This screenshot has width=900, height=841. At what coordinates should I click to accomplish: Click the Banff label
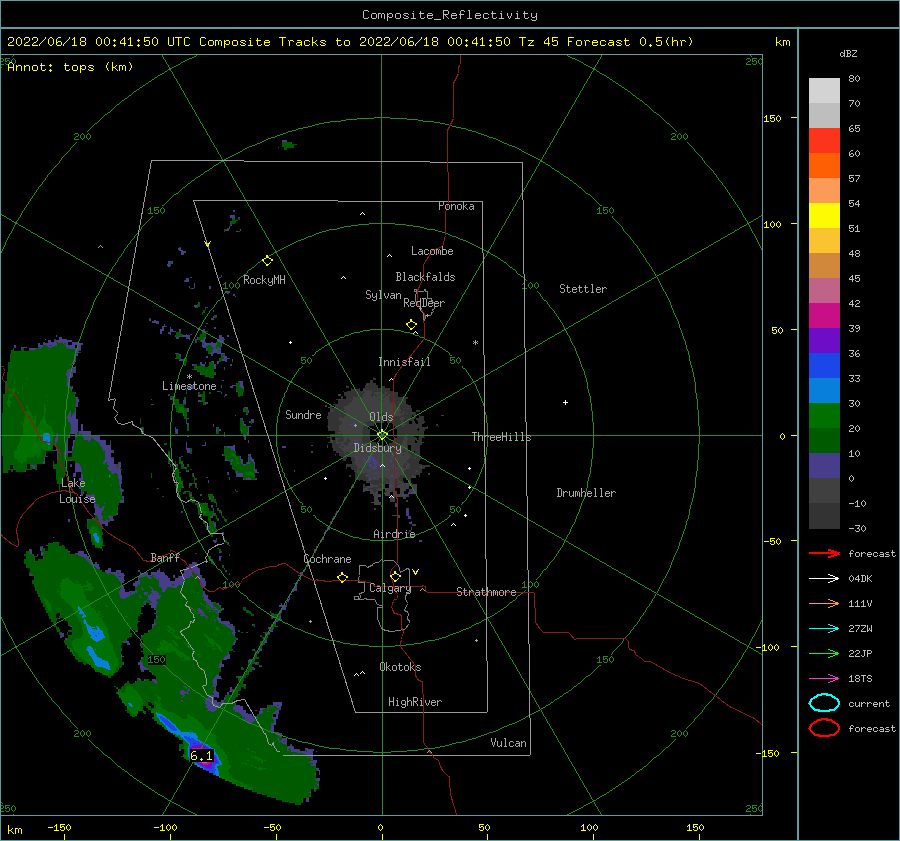[x=165, y=557]
